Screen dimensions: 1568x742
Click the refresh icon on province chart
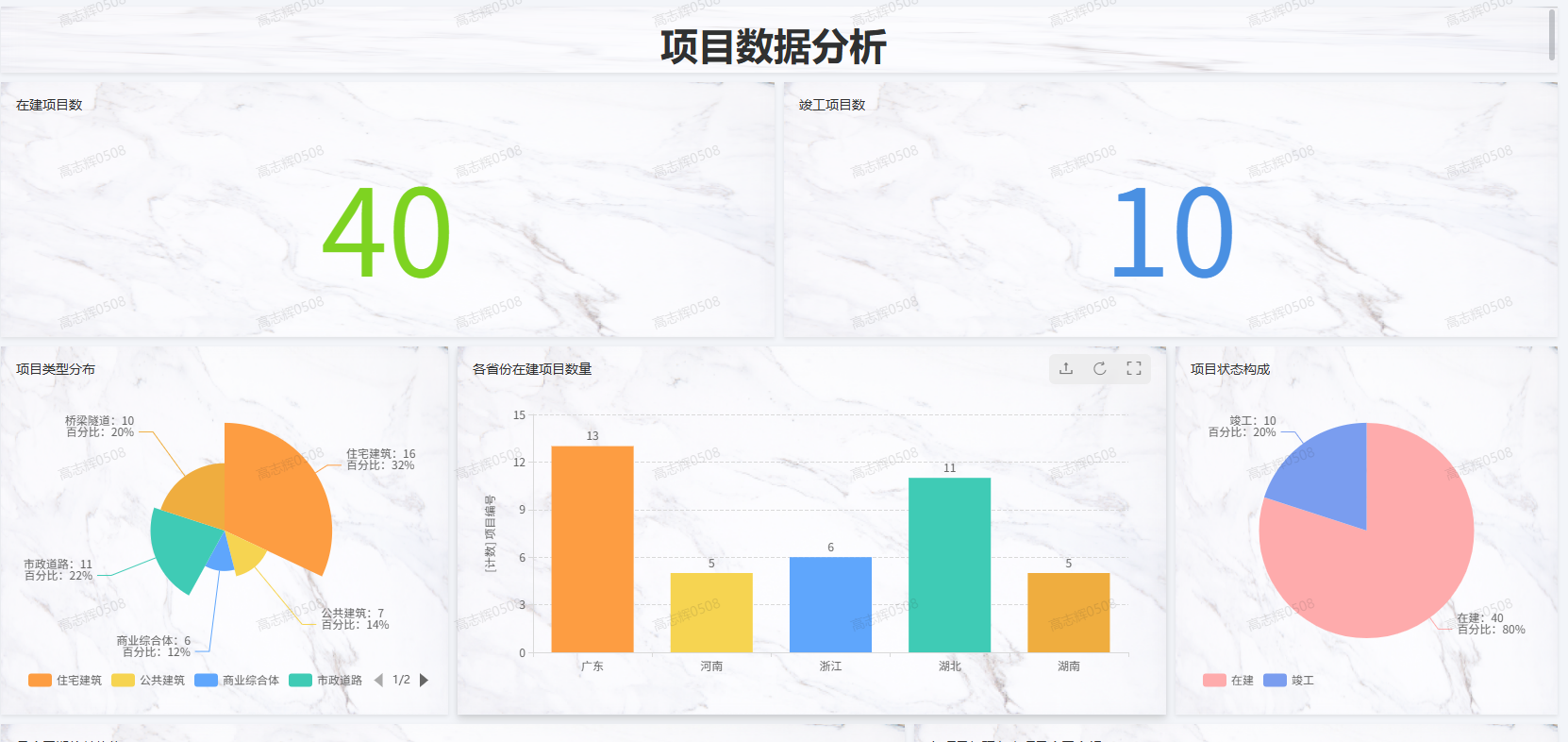coord(1100,369)
